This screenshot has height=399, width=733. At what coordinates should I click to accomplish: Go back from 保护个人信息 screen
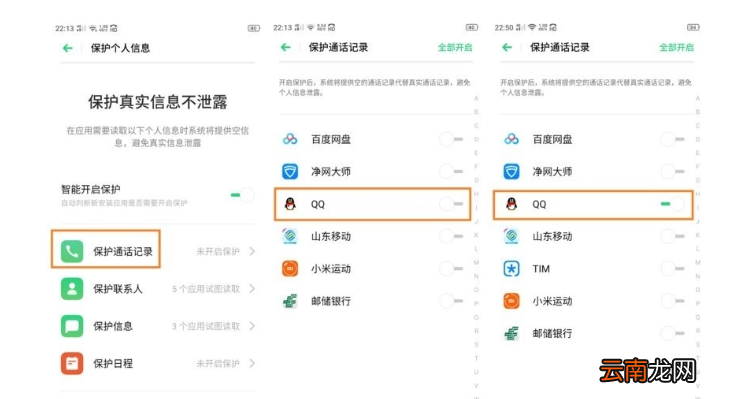(68, 48)
